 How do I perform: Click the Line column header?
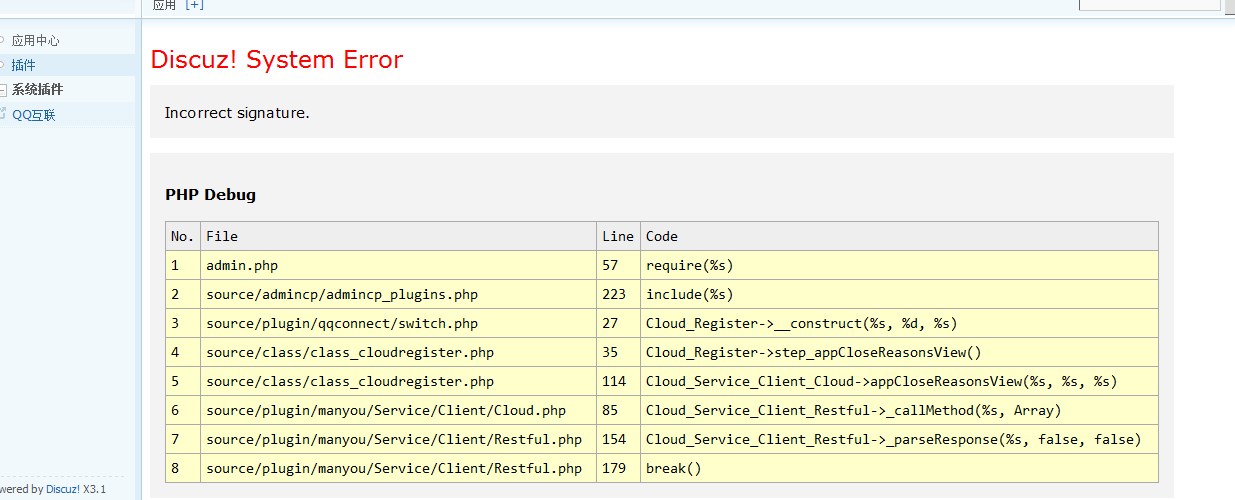[x=618, y=236]
